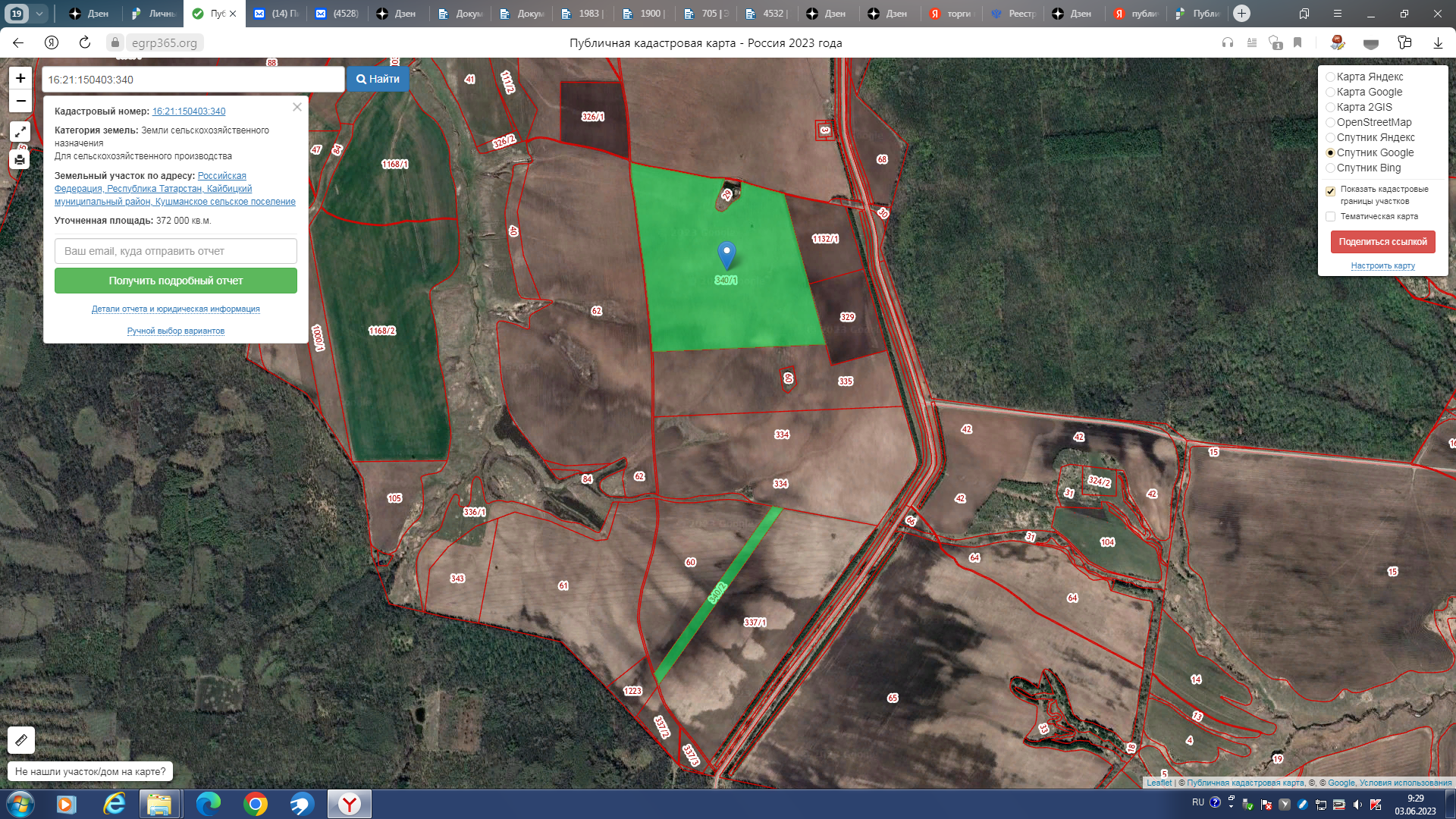Open the ruler measurement tool

click(21, 739)
